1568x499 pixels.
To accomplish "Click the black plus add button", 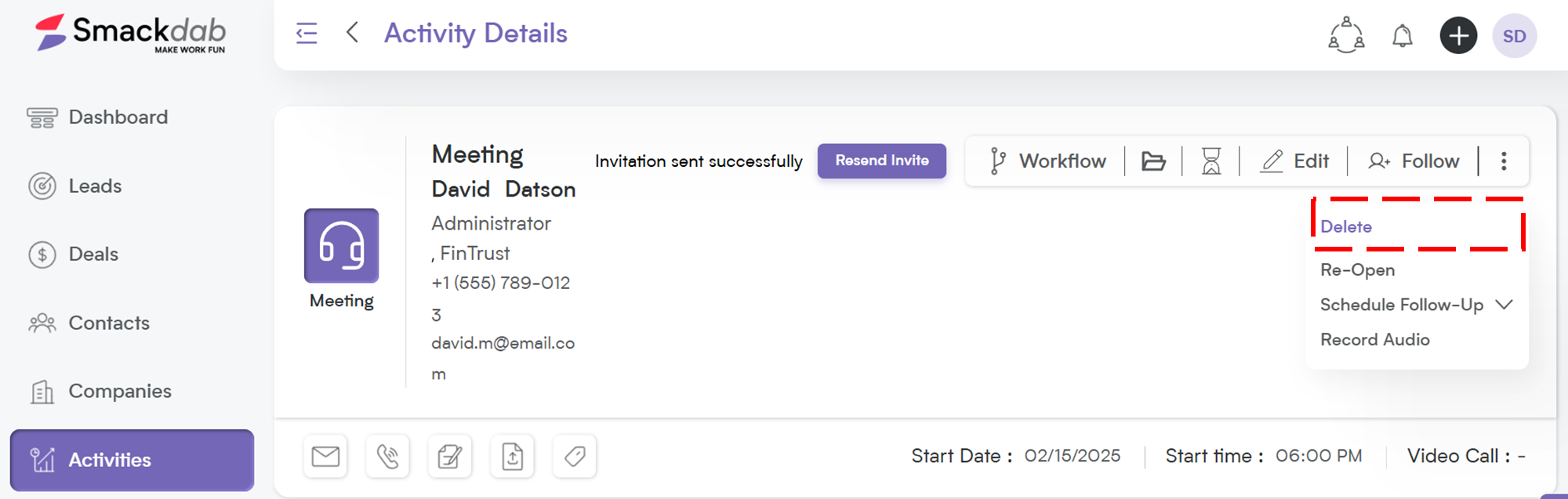I will (1458, 35).
